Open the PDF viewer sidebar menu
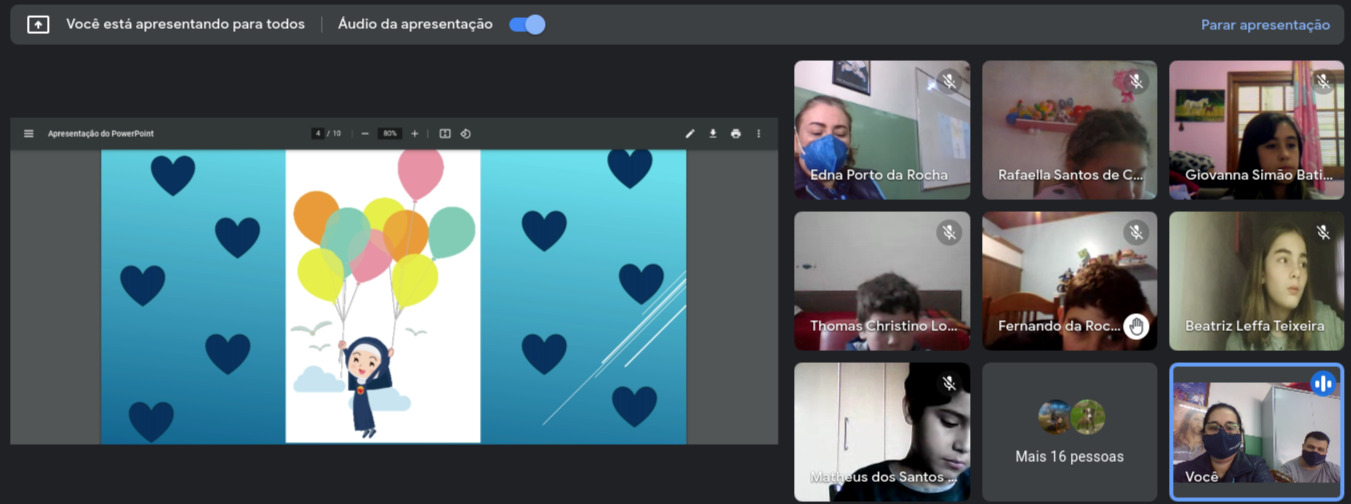 (x=29, y=134)
